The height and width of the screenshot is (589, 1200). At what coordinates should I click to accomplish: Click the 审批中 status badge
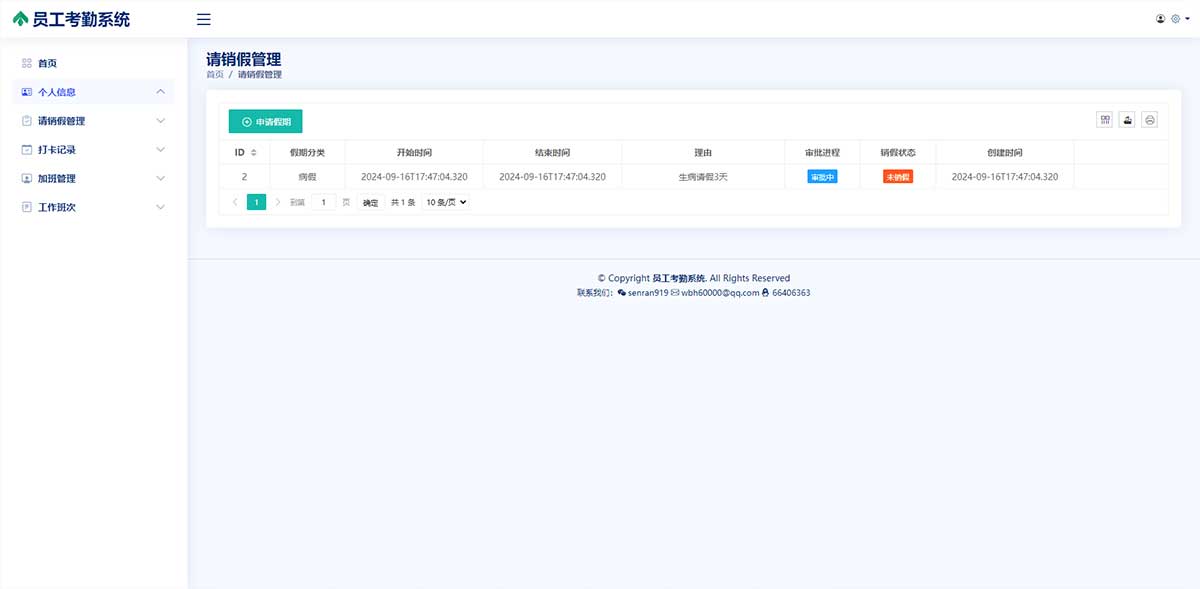(x=822, y=177)
